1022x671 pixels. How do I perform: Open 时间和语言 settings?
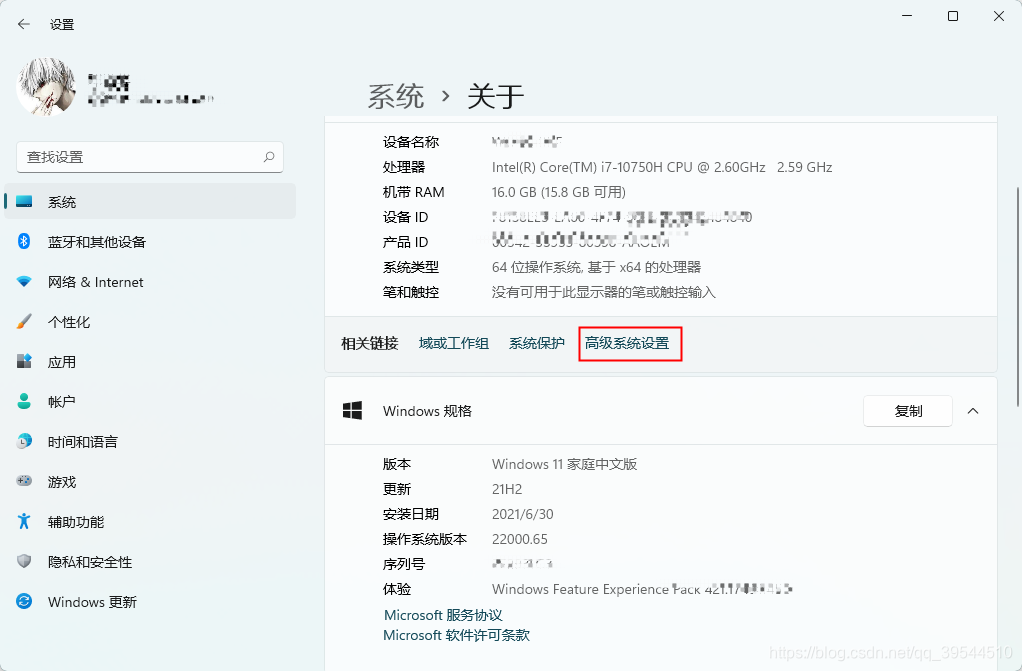coord(150,441)
